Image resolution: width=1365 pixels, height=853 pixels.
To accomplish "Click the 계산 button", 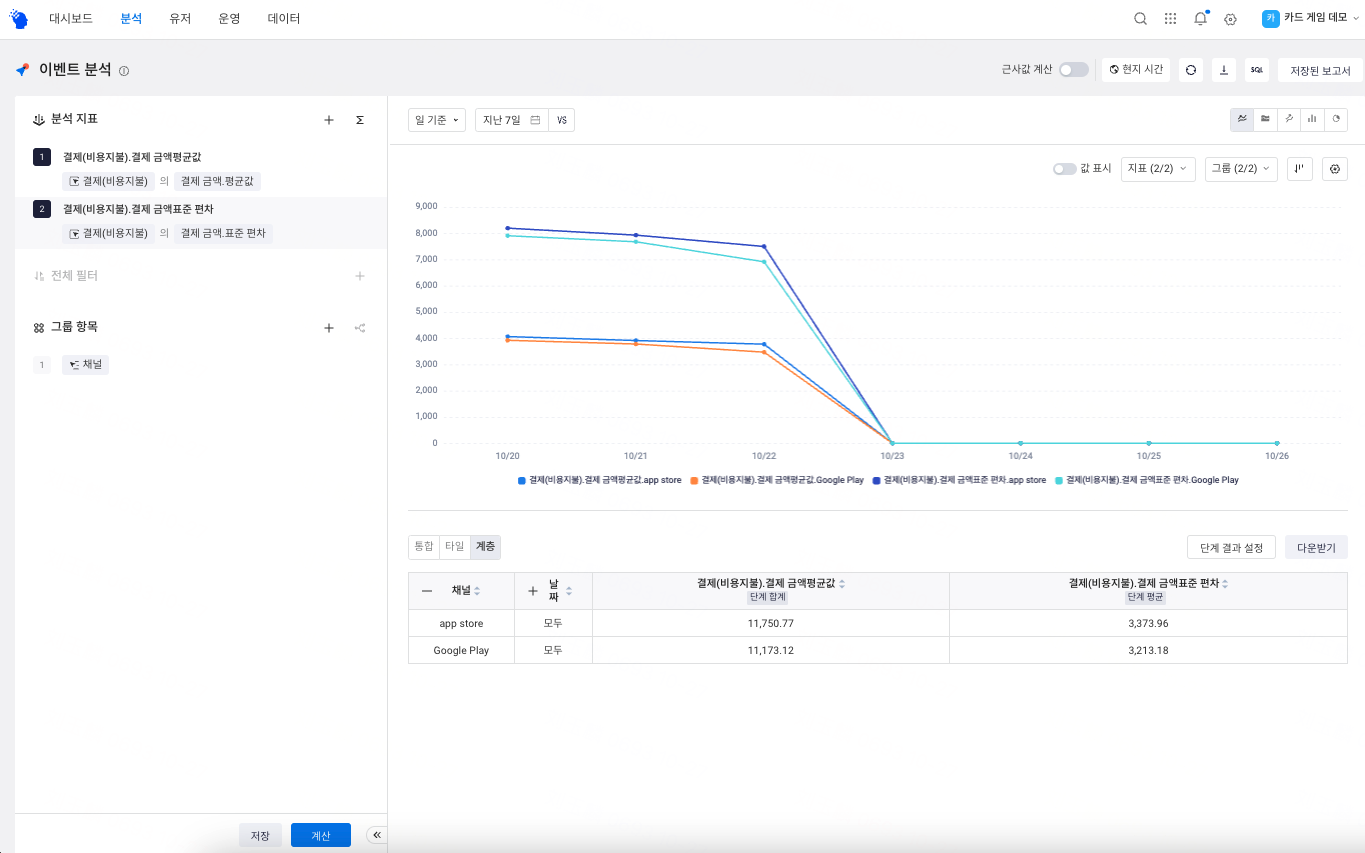I will 321,835.
